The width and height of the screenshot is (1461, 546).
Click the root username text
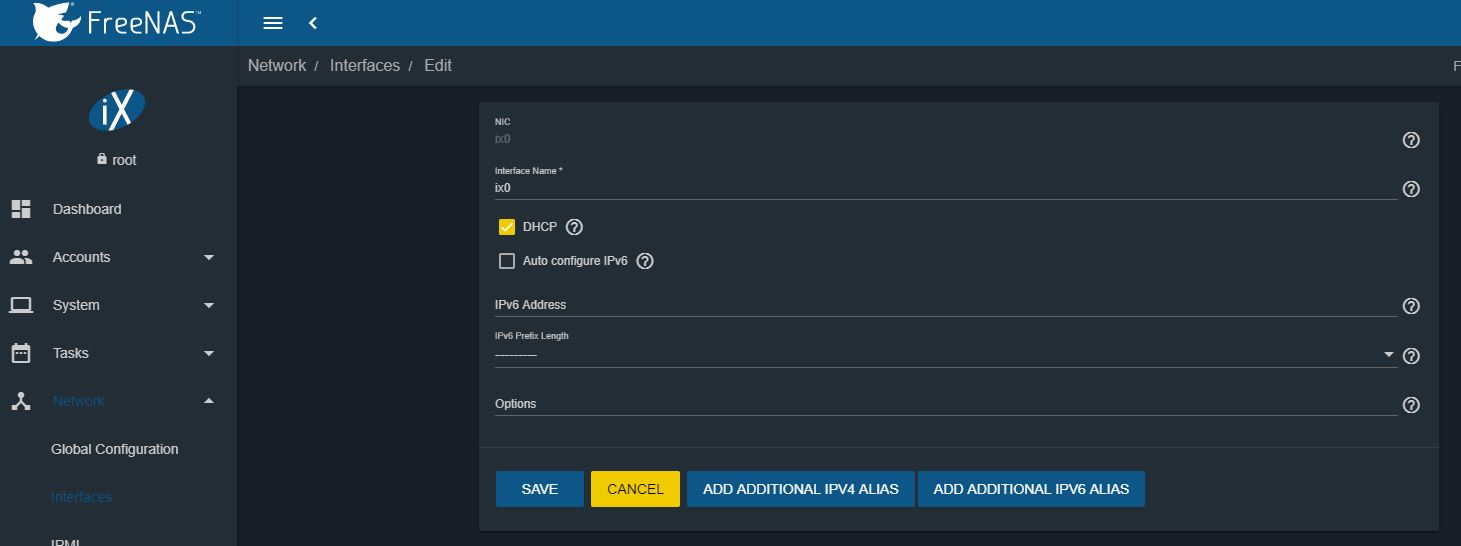tap(125, 160)
